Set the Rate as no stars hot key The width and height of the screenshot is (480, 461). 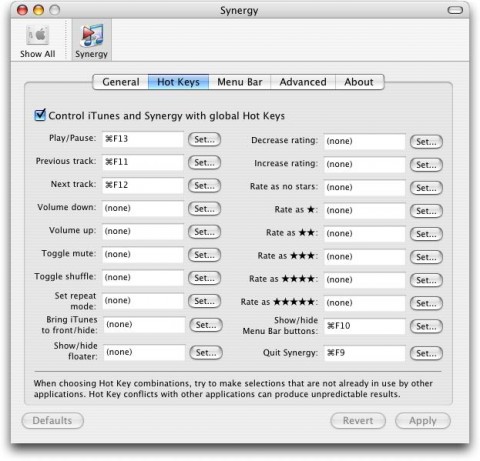(x=426, y=188)
